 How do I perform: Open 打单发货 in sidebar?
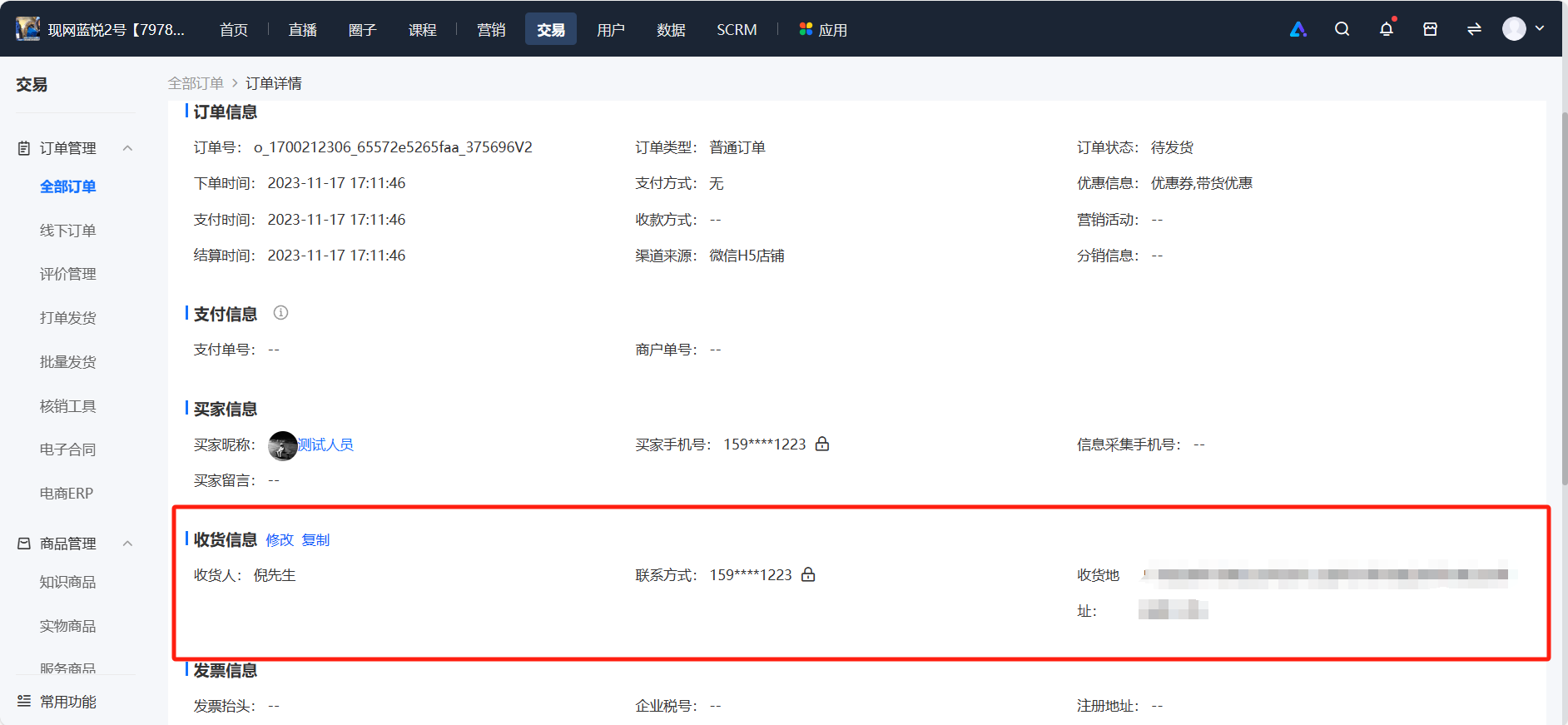68,318
